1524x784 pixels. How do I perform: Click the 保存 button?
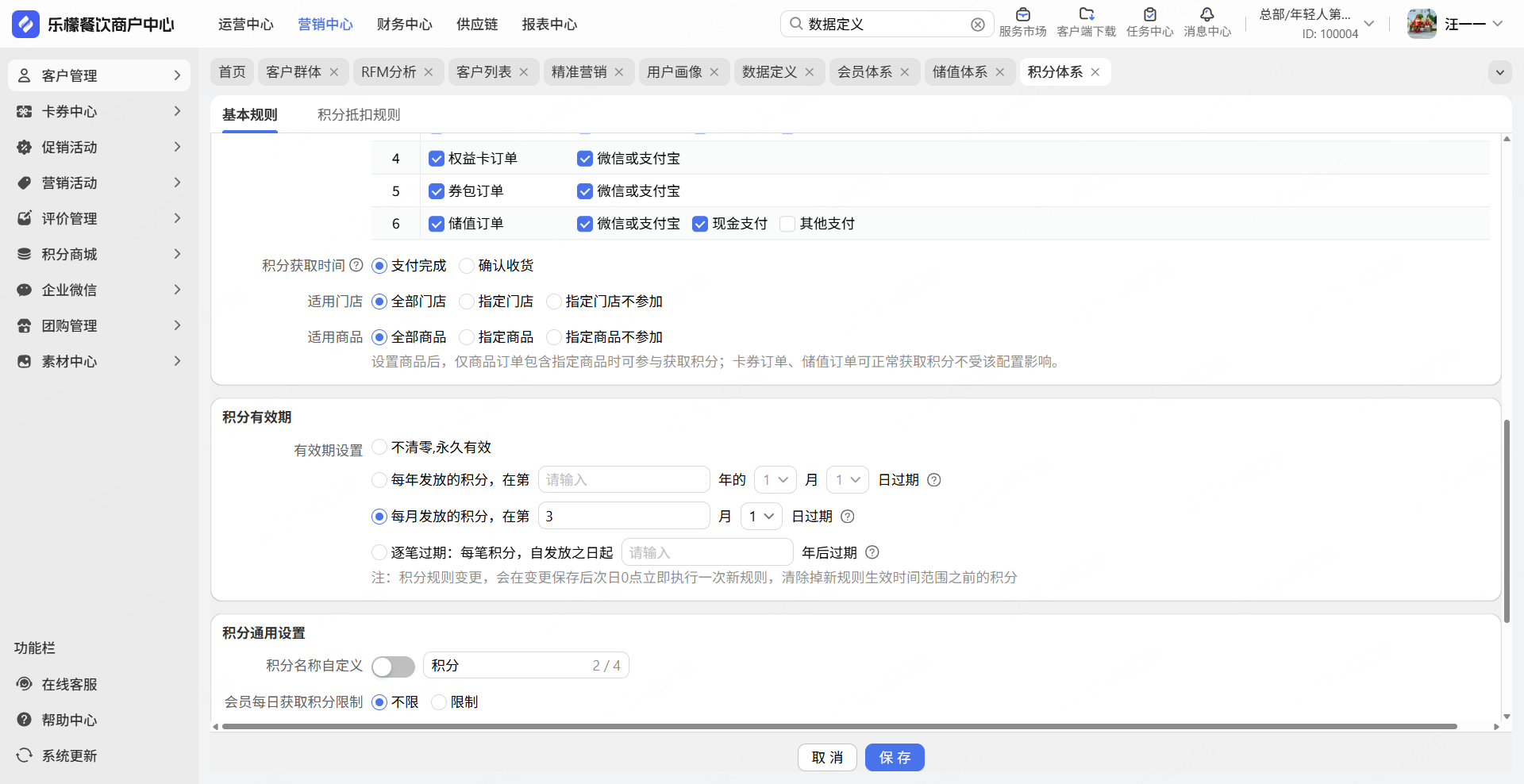[895, 758]
